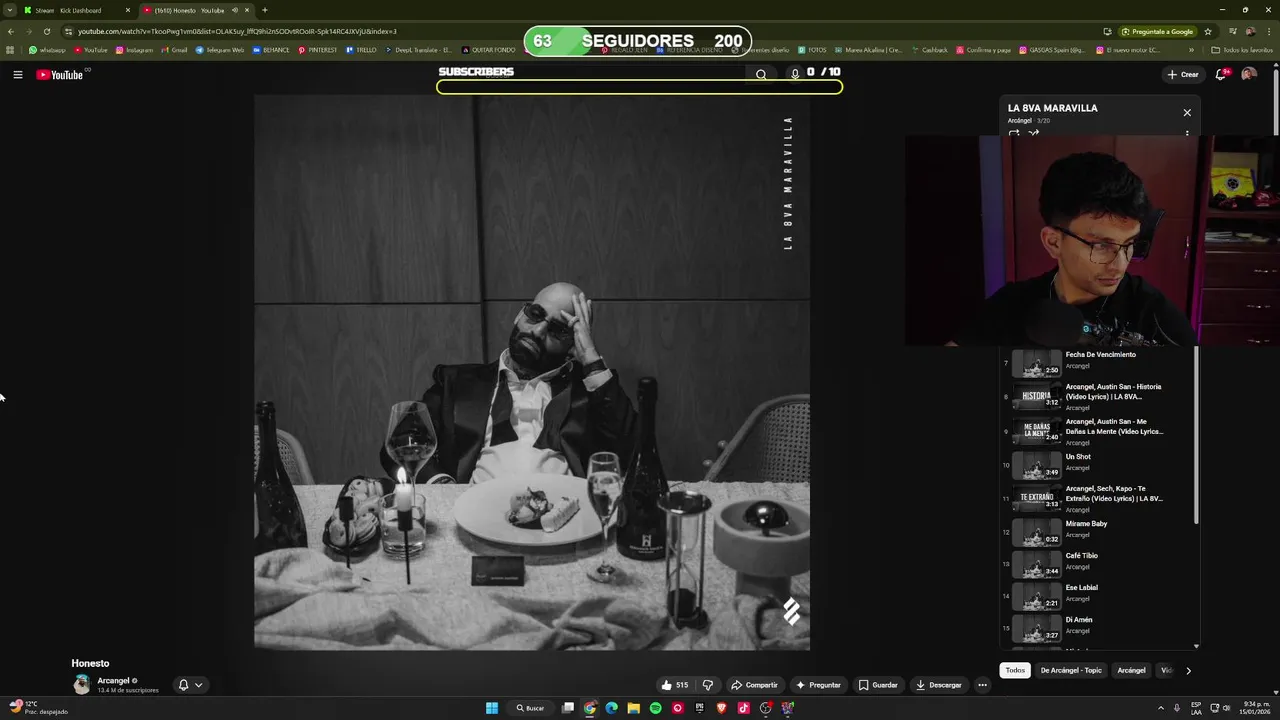Open Todos los favoritos folder
The width and height of the screenshot is (1280, 720).
(x=1242, y=50)
